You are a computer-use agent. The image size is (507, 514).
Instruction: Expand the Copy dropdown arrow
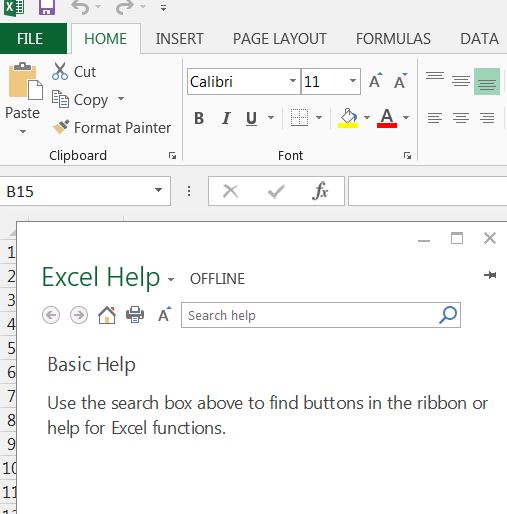point(121,99)
